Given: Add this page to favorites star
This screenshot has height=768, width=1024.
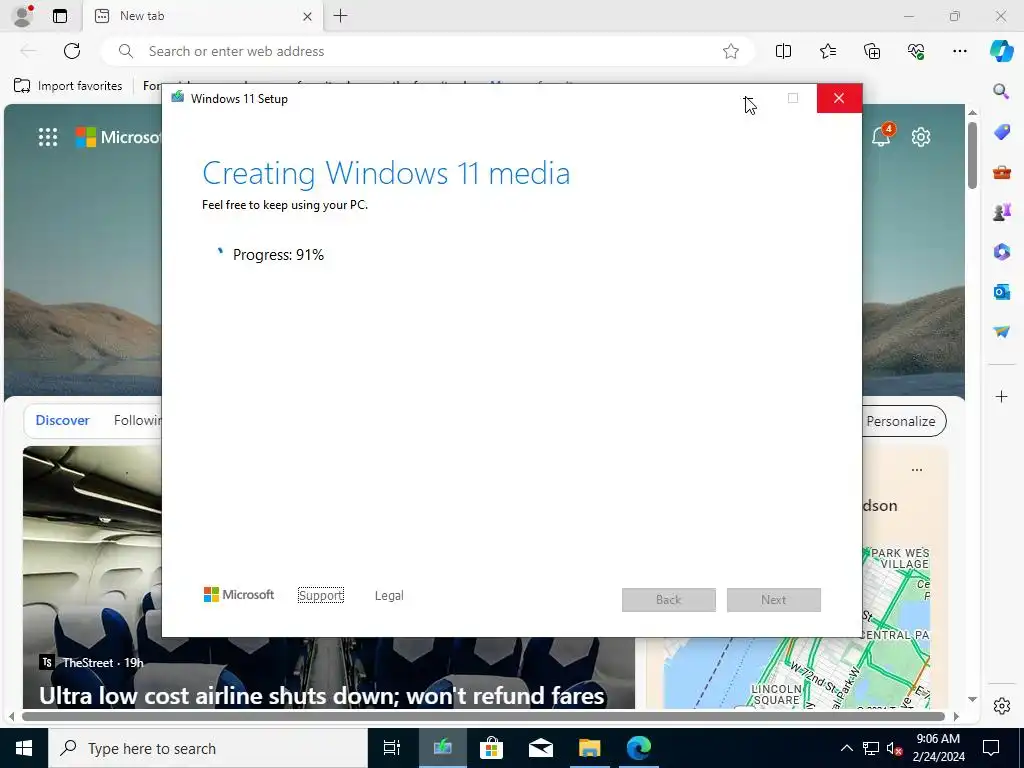Looking at the screenshot, I should click(x=731, y=51).
